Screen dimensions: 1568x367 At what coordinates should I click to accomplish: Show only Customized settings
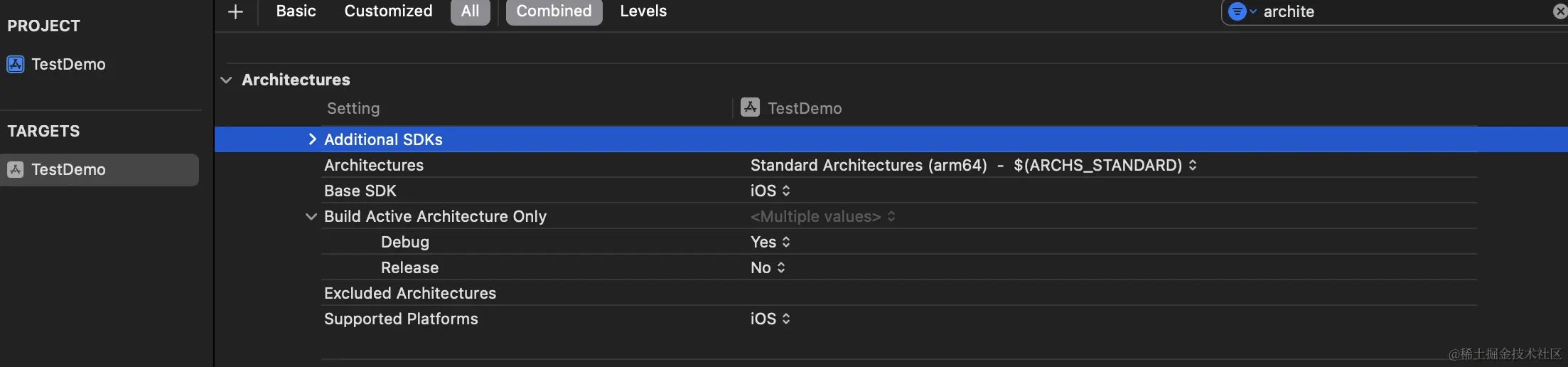pyautogui.click(x=388, y=11)
